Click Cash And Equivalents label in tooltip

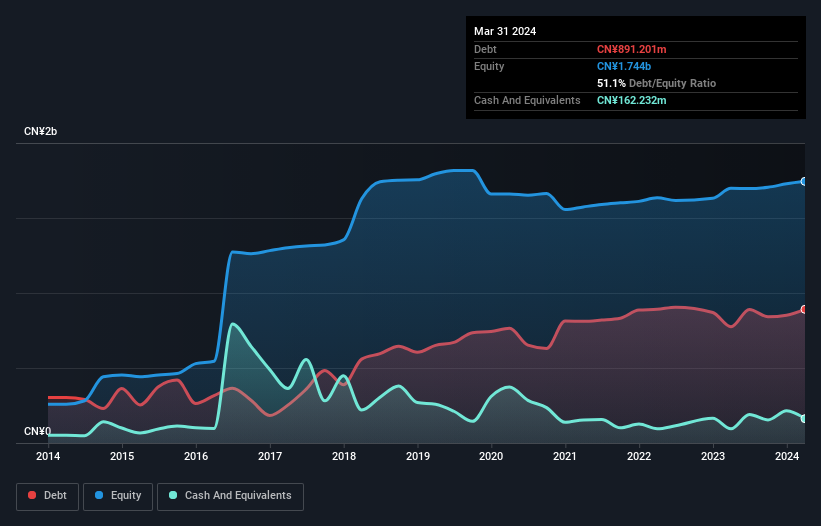point(527,100)
